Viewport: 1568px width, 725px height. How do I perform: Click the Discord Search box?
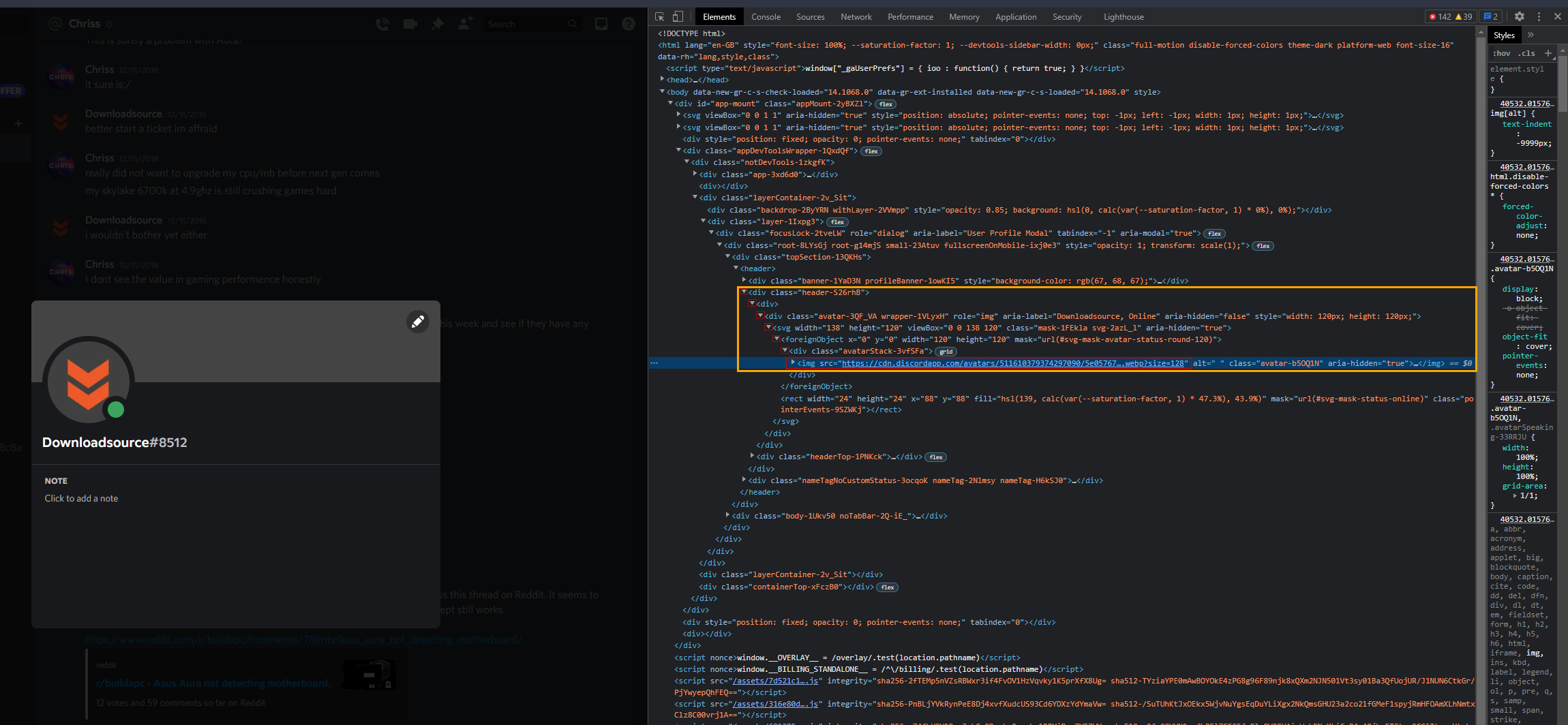coord(532,24)
